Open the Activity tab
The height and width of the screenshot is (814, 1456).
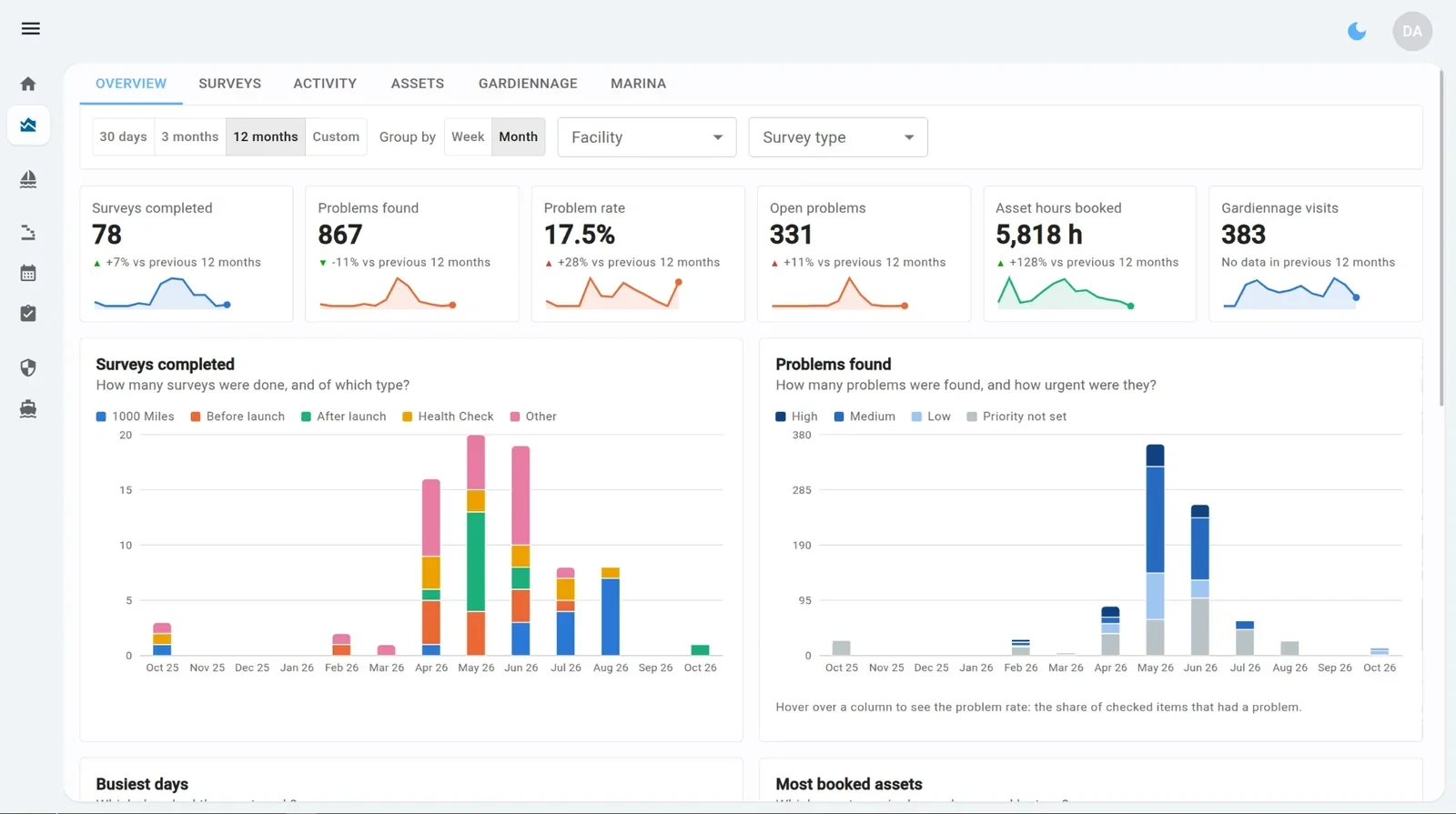(x=325, y=84)
